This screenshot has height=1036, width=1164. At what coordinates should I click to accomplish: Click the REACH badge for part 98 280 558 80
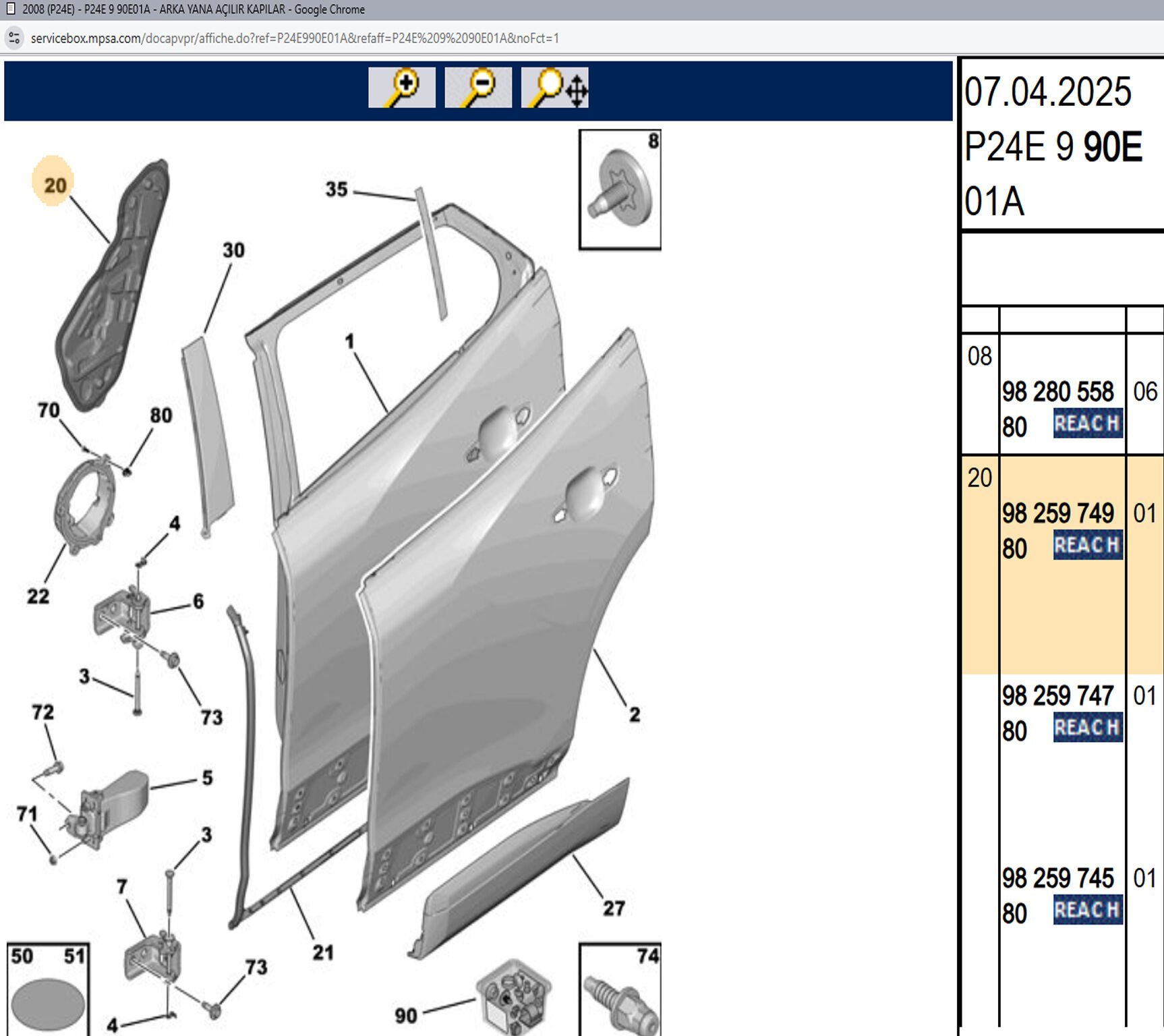[1087, 424]
